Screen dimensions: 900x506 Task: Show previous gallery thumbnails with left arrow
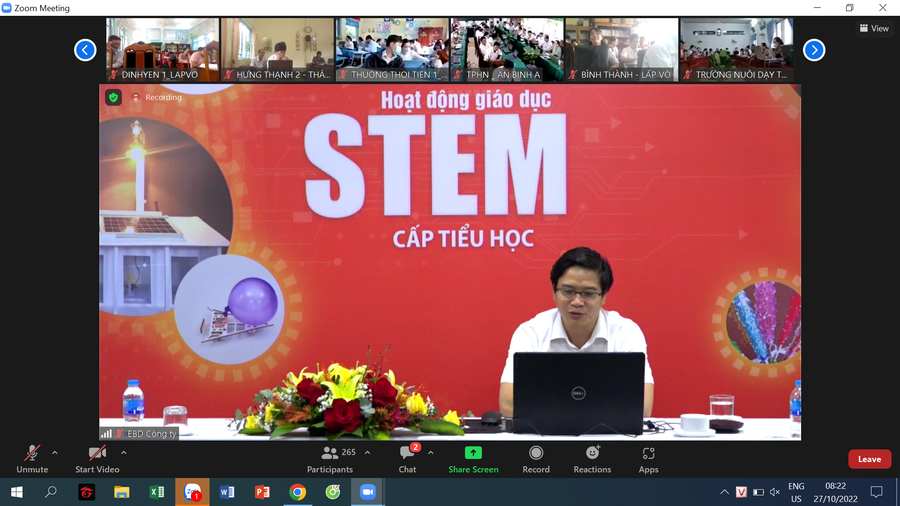point(85,50)
